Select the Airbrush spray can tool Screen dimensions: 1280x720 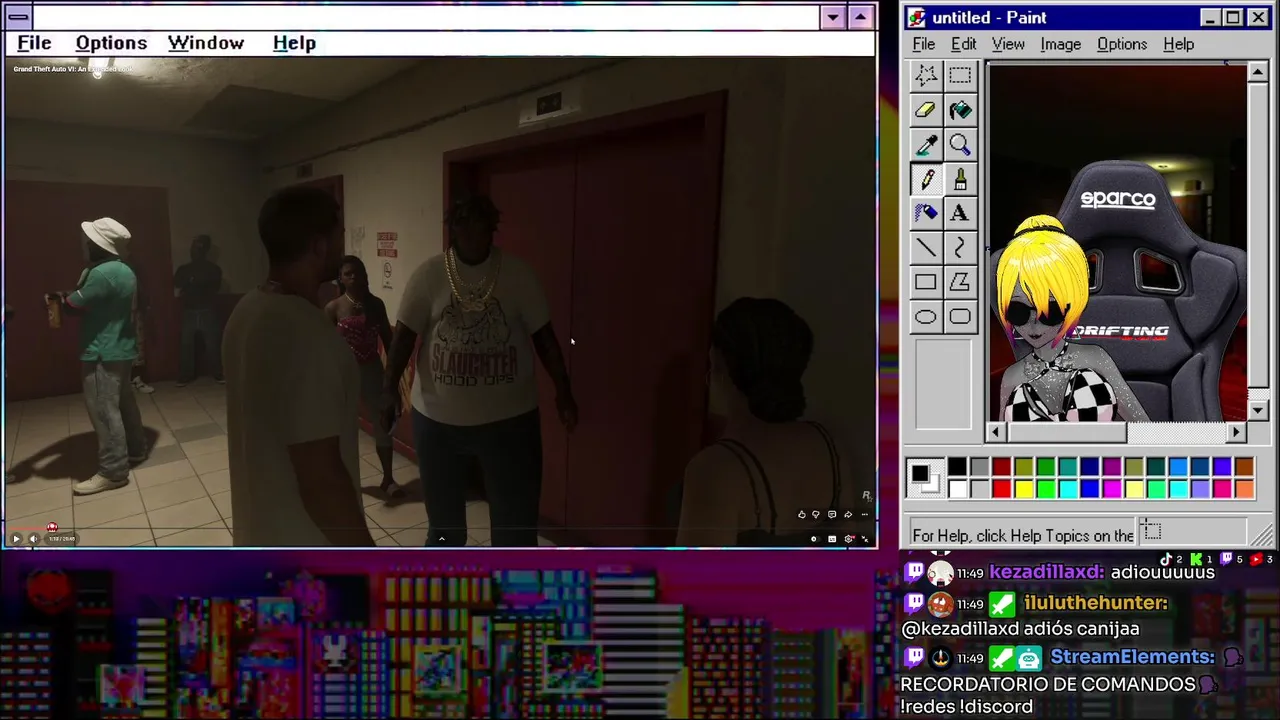pyautogui.click(x=926, y=213)
